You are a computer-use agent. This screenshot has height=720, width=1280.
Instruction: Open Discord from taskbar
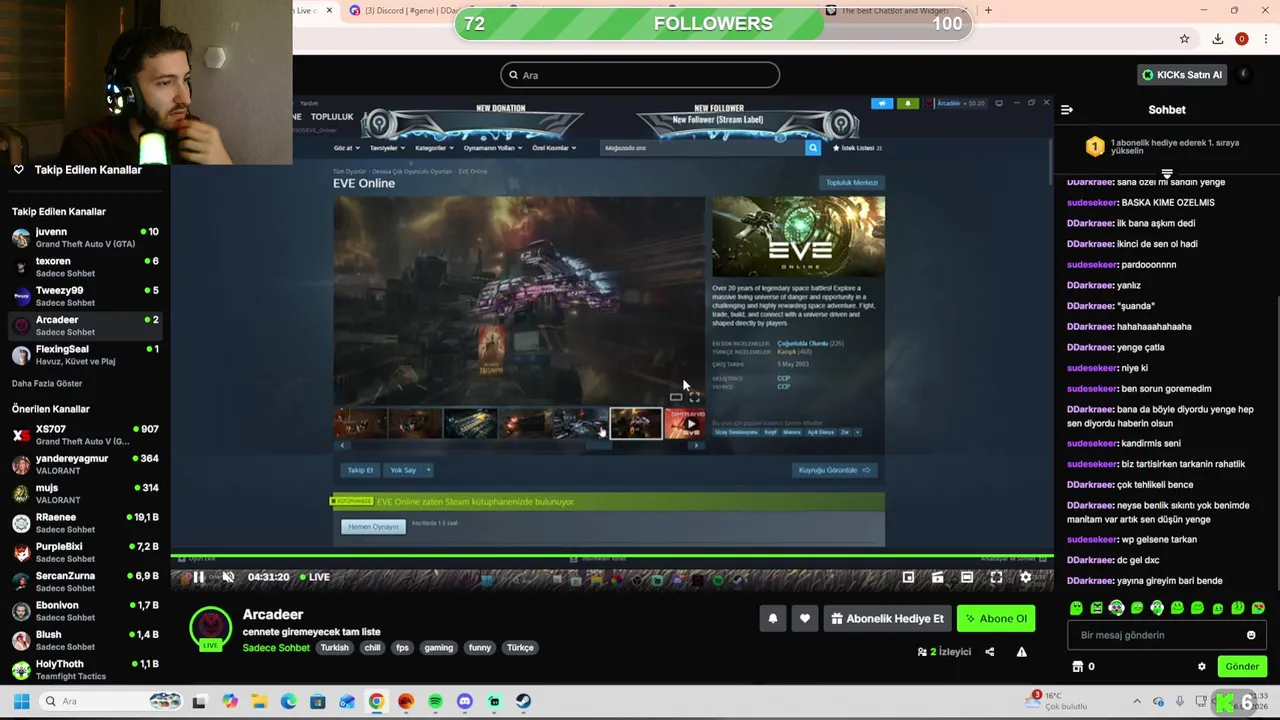464,701
